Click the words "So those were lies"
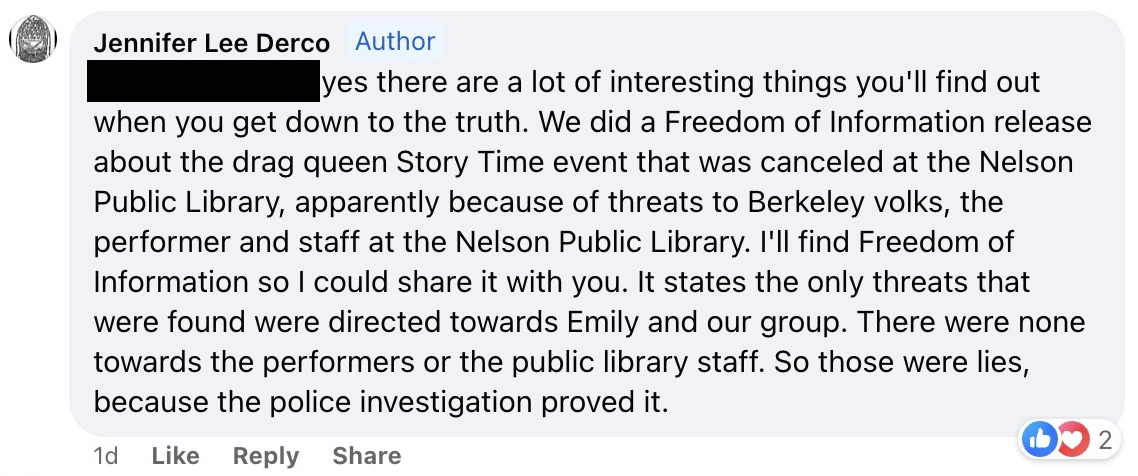 point(901,361)
